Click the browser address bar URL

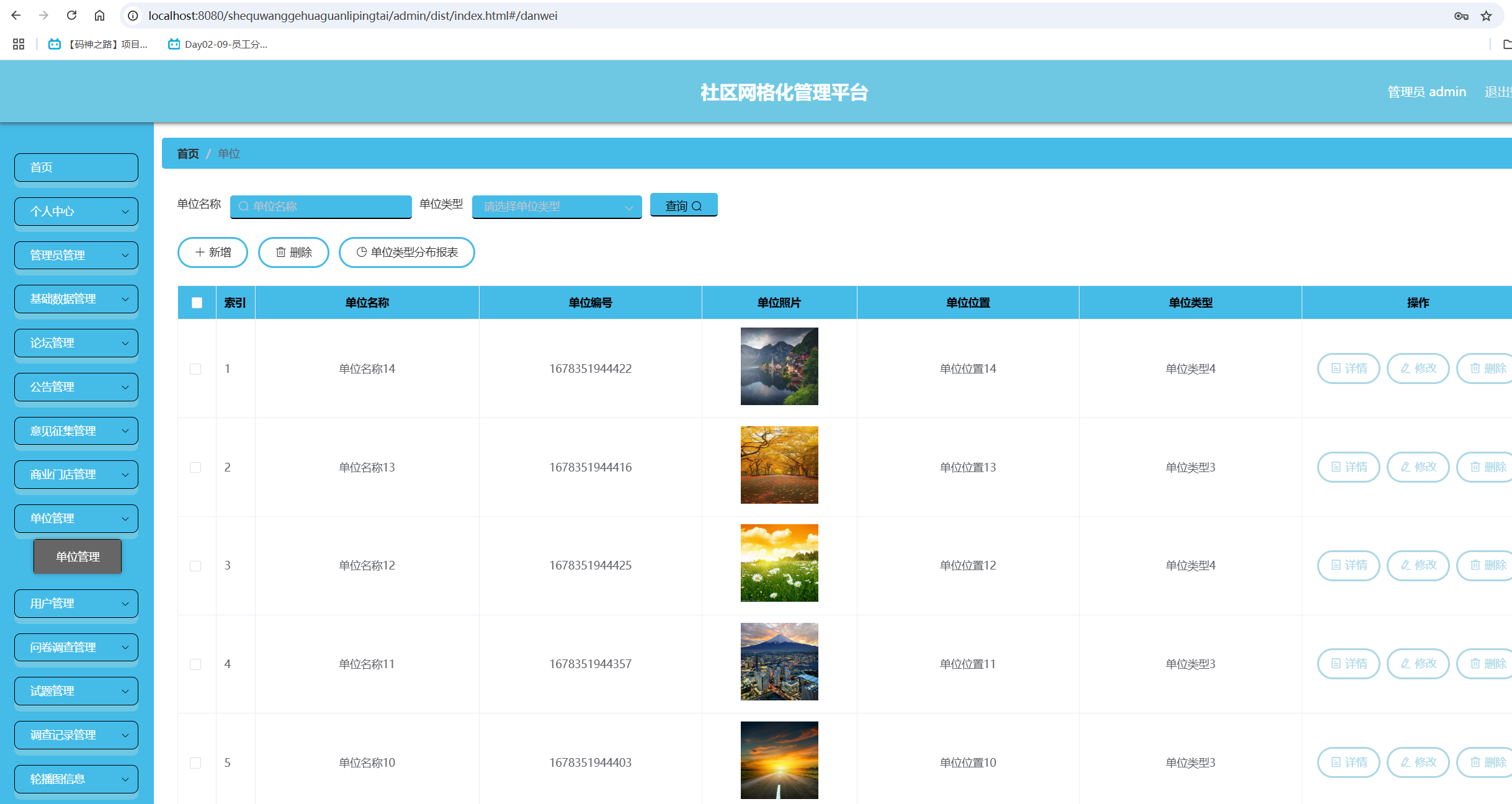tap(352, 16)
